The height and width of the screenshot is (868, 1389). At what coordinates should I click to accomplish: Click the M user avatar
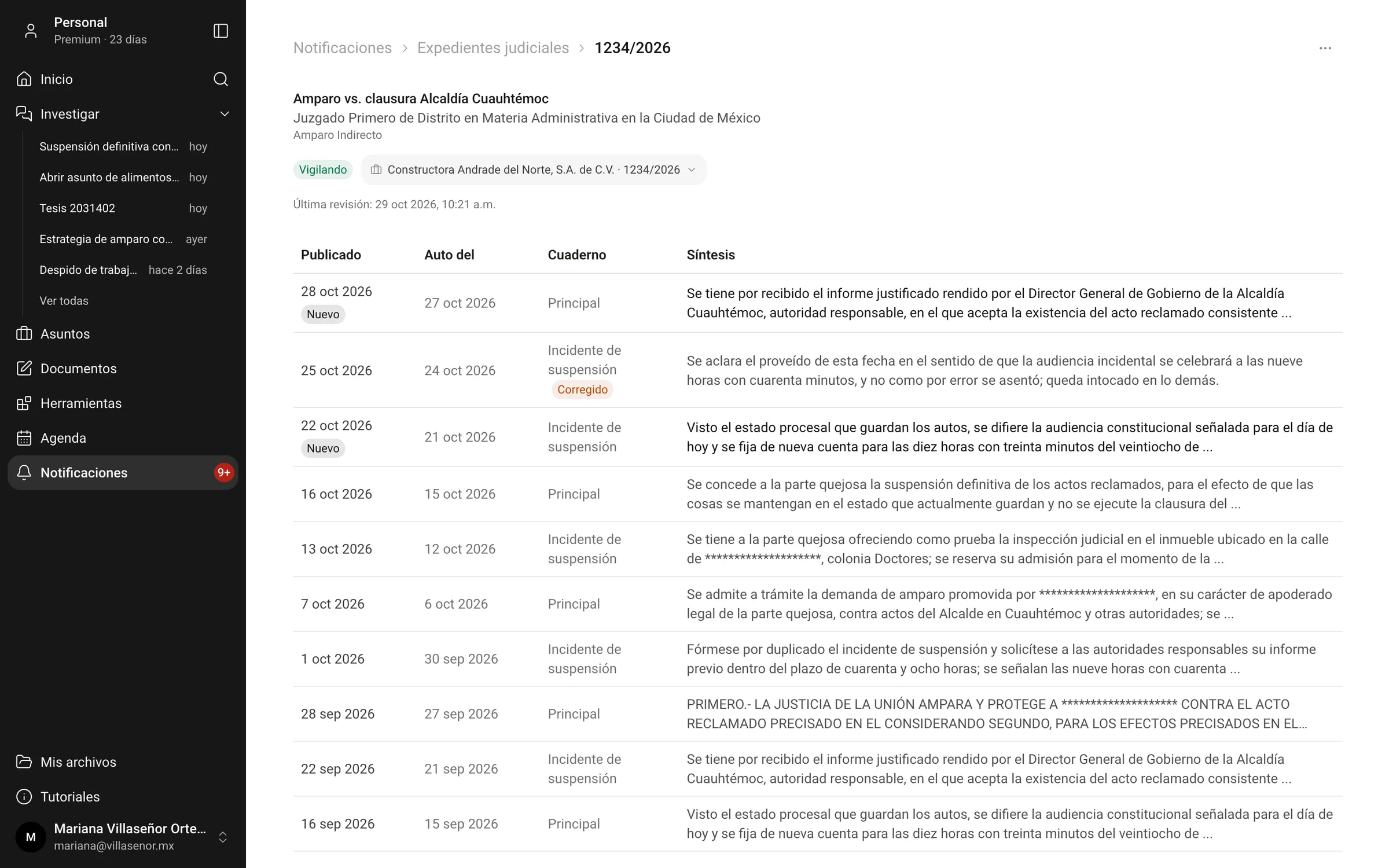(31, 837)
